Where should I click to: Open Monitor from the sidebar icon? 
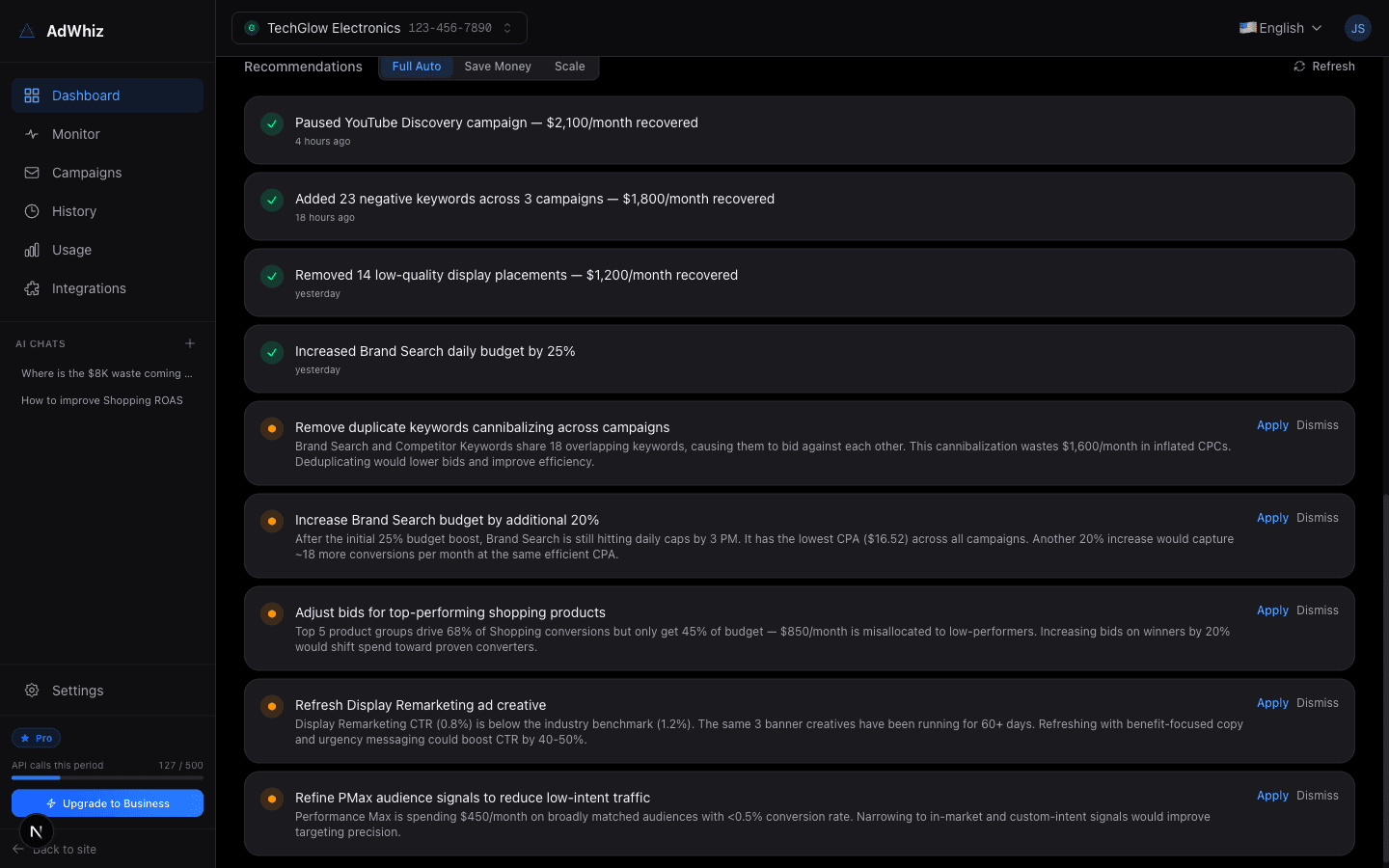click(x=30, y=134)
